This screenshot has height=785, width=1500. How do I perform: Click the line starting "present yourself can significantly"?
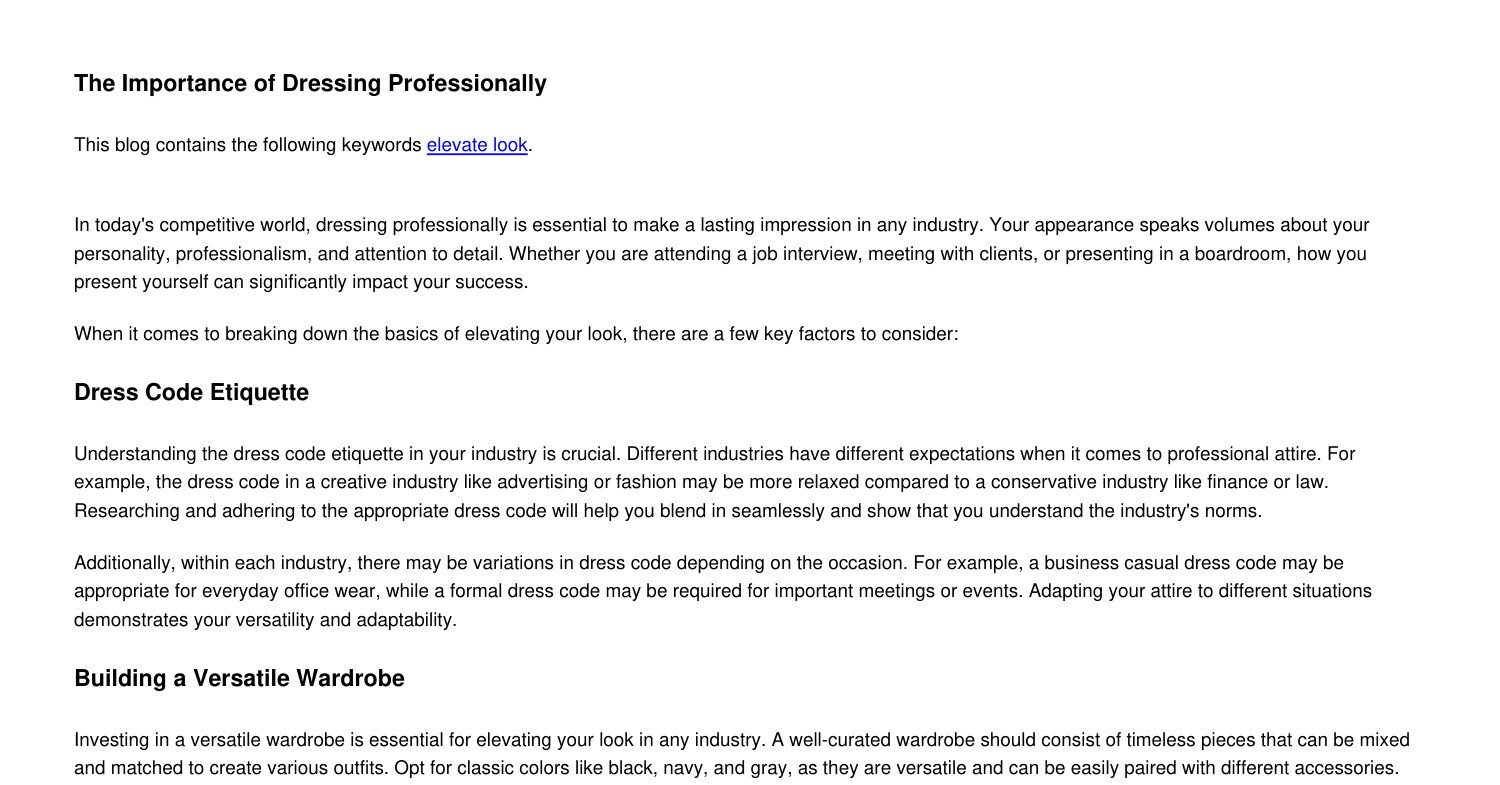301,282
